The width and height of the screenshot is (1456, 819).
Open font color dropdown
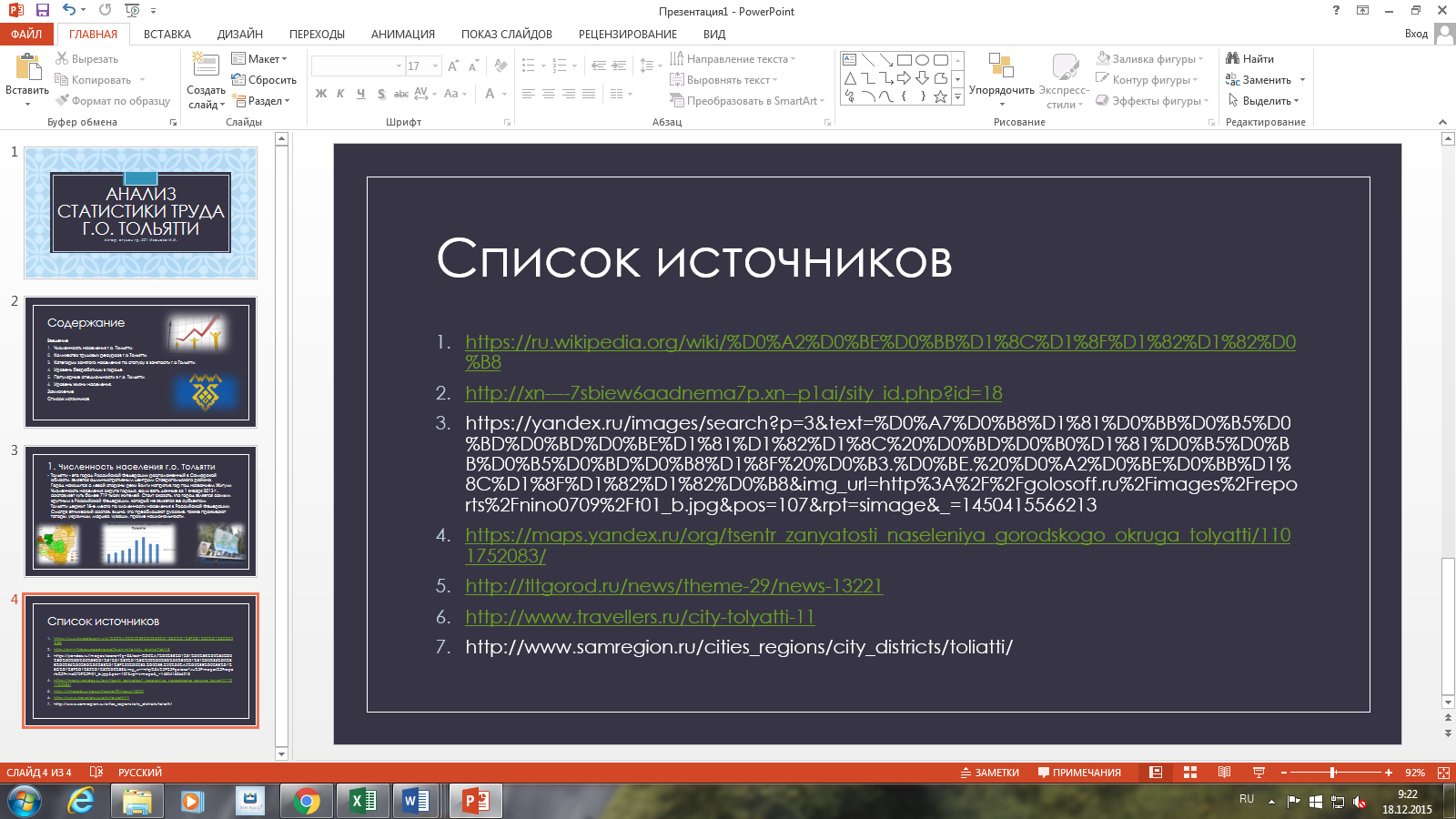pyautogui.click(x=503, y=94)
